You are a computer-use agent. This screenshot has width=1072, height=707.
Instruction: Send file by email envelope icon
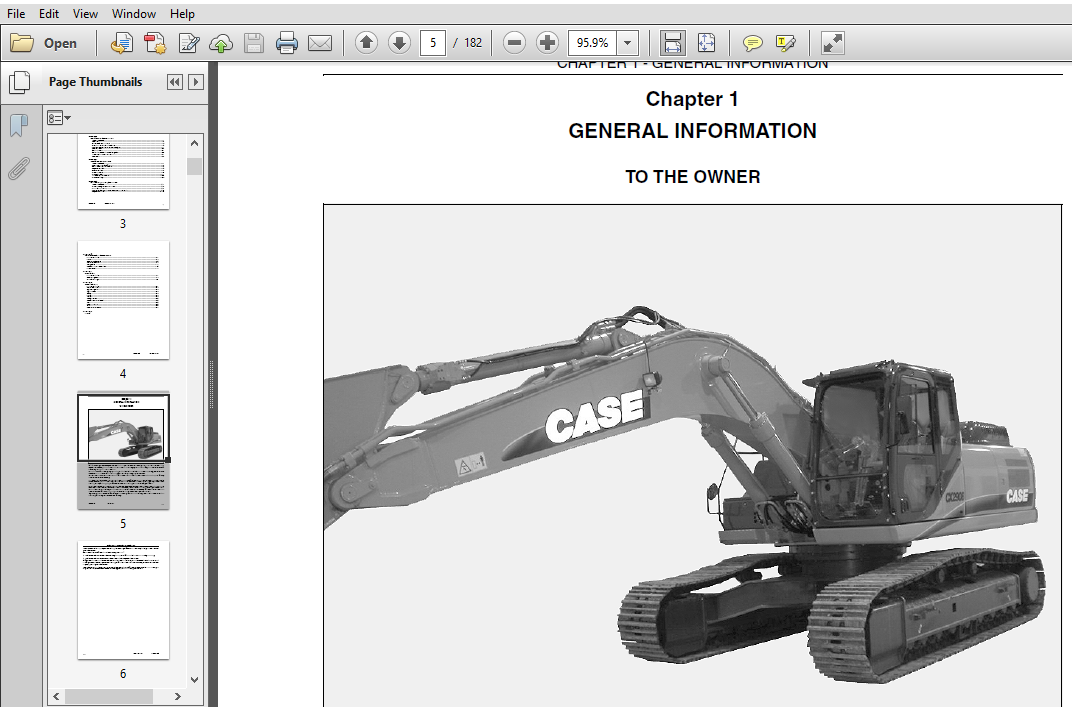click(x=320, y=43)
